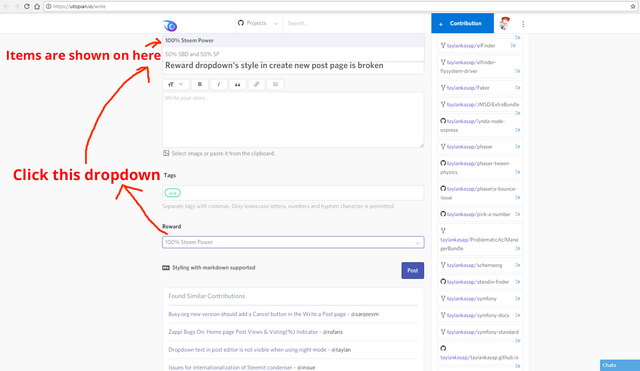
Task: Go back using the browser back arrow
Action: pos(6,7)
